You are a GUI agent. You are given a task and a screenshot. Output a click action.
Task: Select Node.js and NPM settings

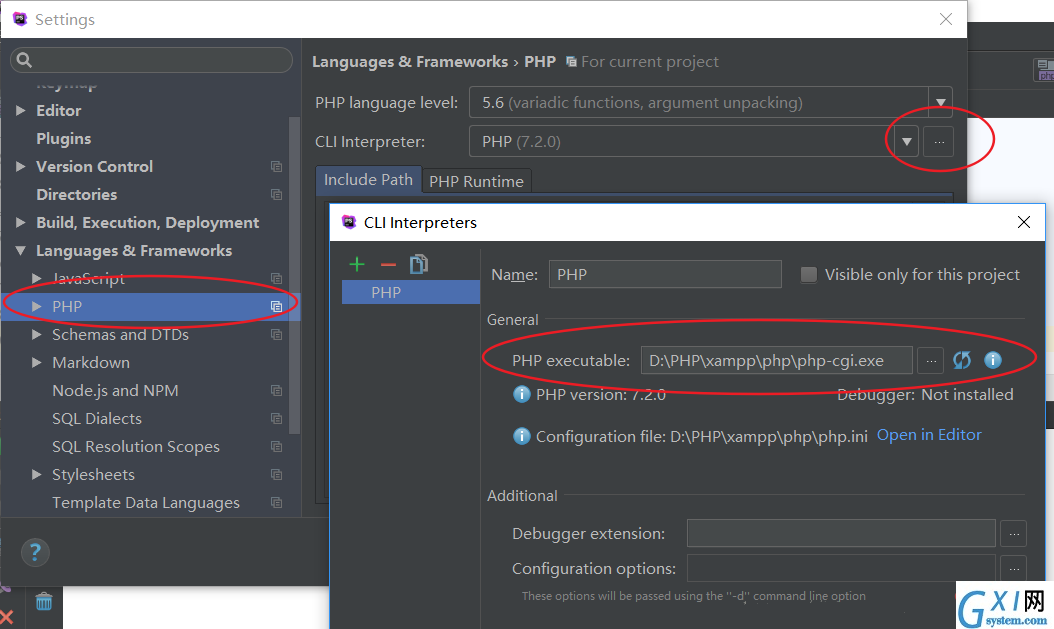(116, 390)
